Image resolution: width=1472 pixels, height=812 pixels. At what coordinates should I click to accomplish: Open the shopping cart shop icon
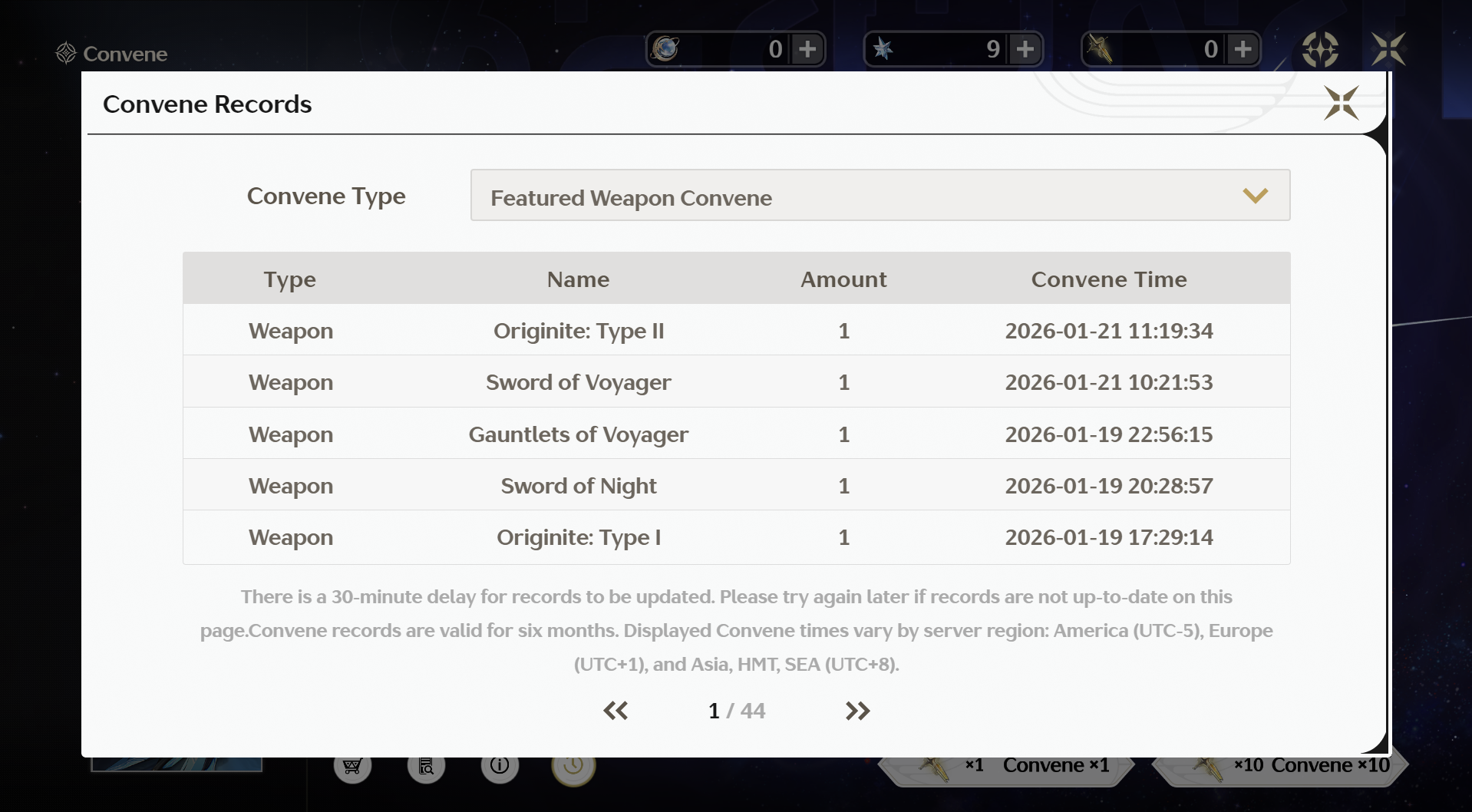tap(352, 766)
